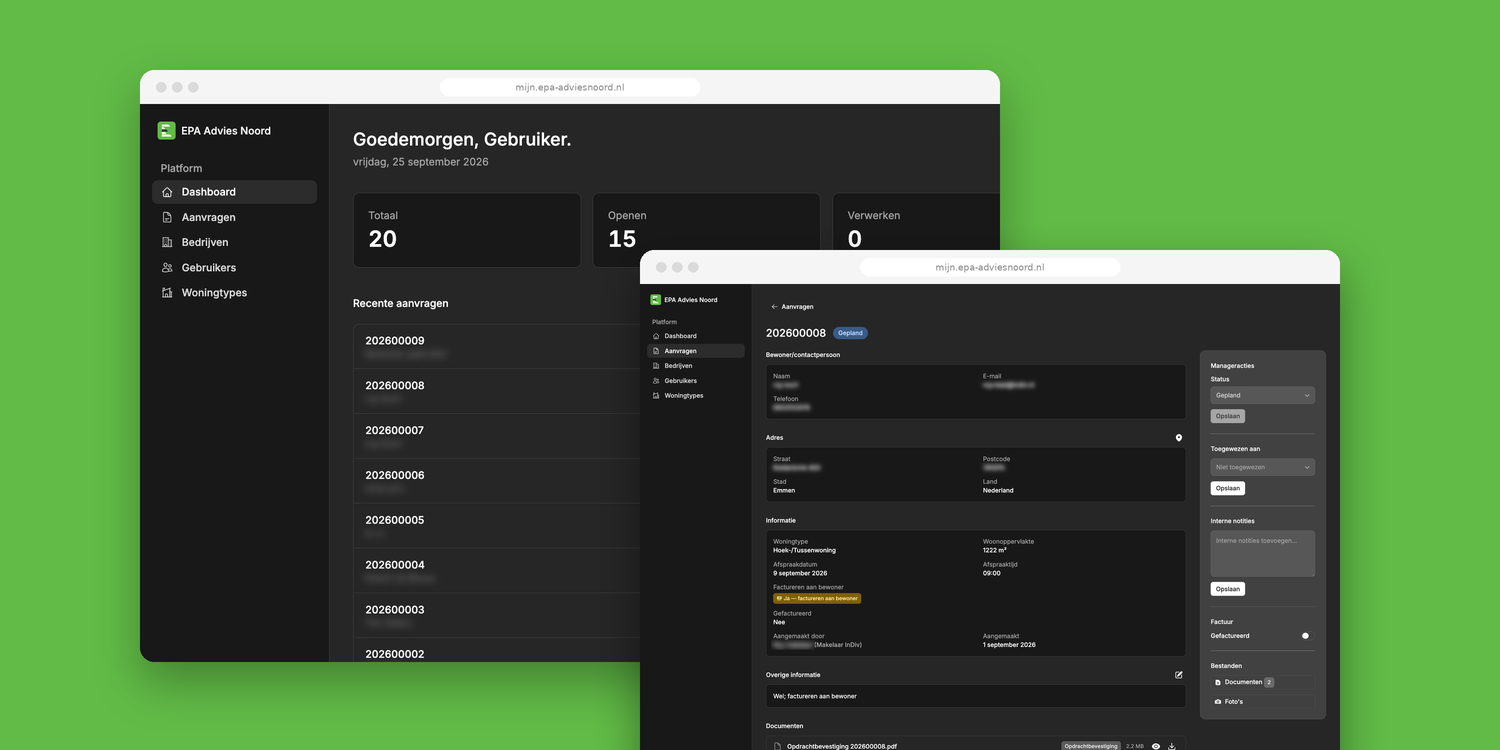
Task: Click the edit icon next to Overige informatie
Action: pyautogui.click(x=1179, y=675)
